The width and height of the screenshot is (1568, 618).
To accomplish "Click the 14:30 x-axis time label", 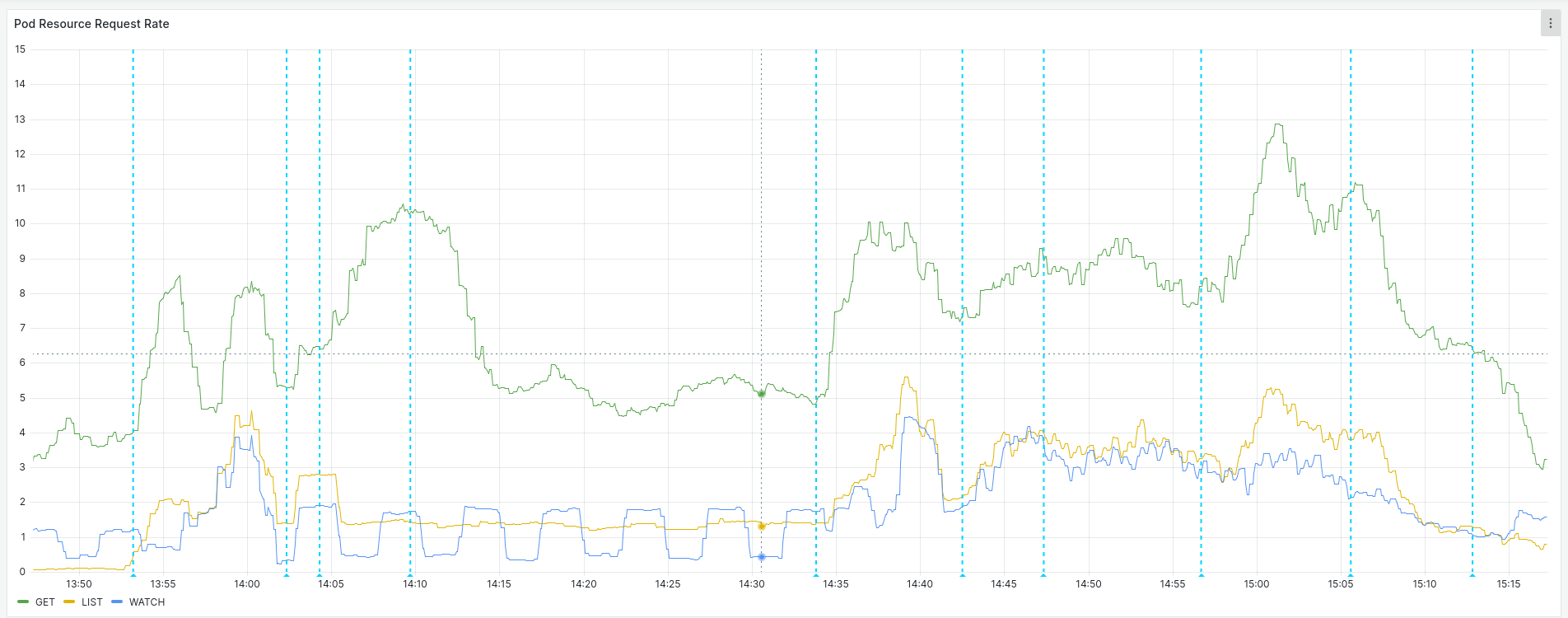I will pos(752,584).
